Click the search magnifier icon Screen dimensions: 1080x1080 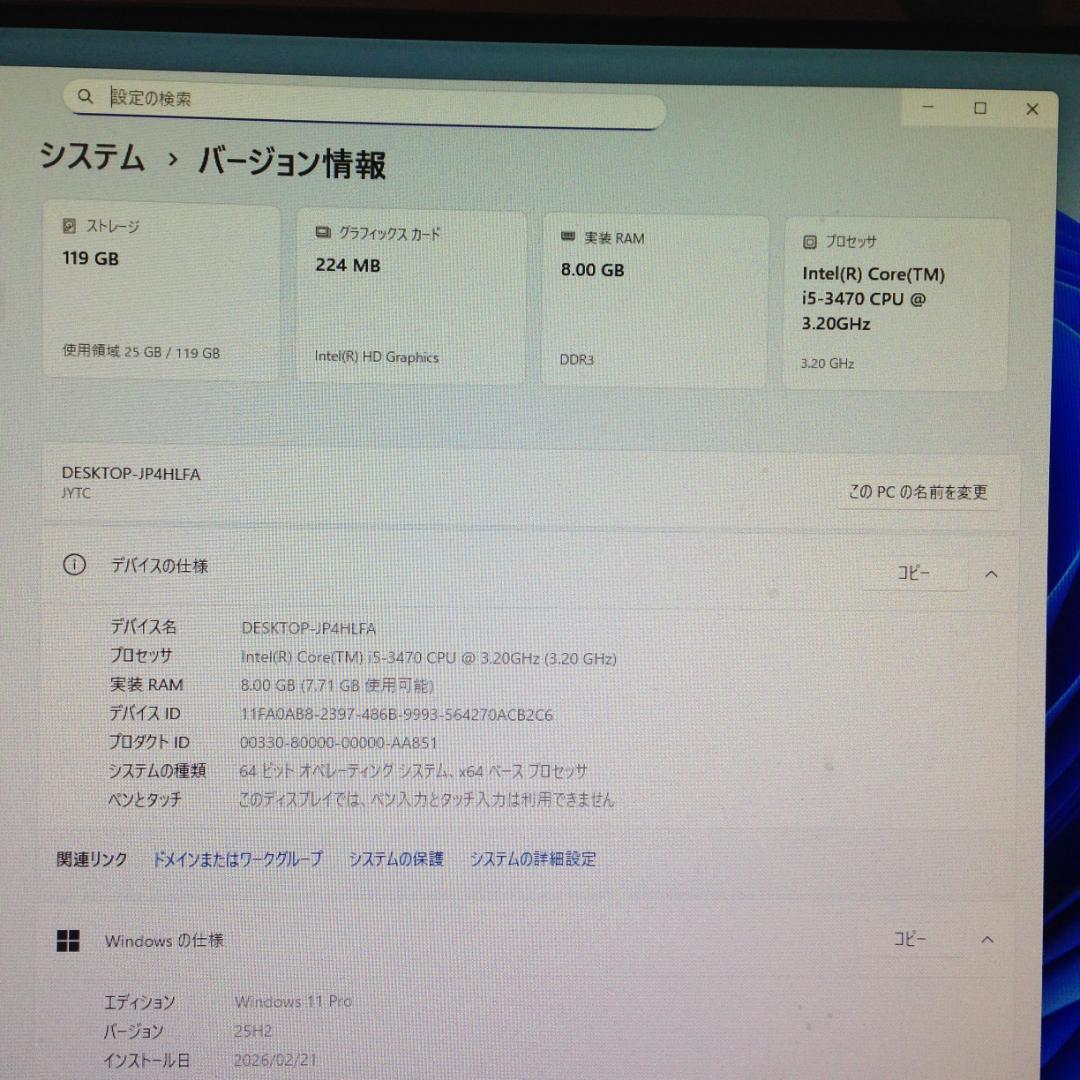[x=85, y=96]
